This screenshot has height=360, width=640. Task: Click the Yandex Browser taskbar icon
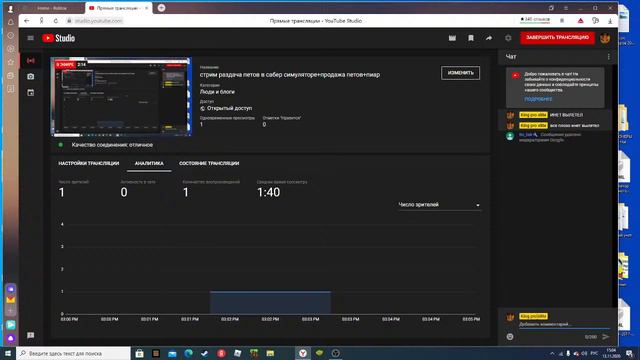302,353
